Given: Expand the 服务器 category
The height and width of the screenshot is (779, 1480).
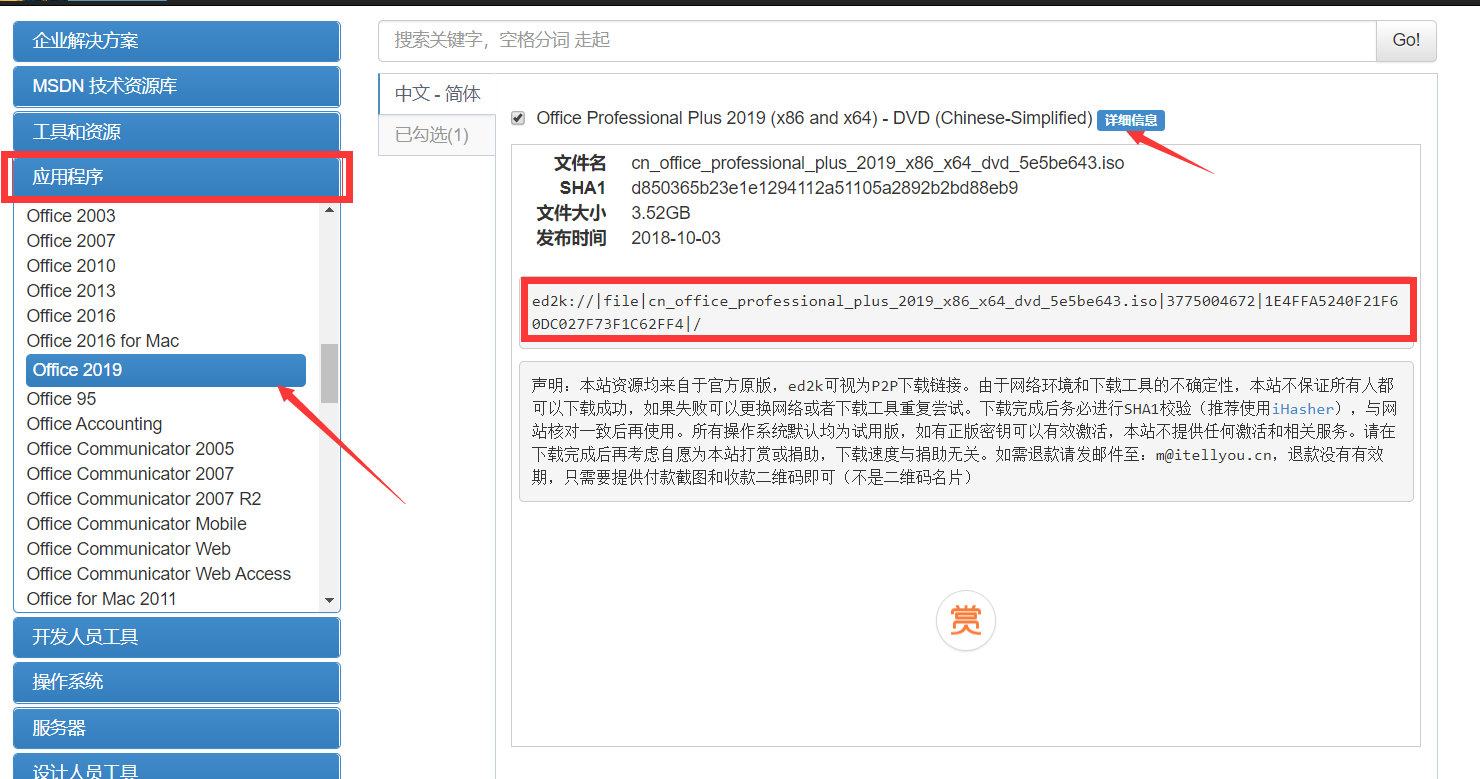Looking at the screenshot, I should click(x=176, y=728).
